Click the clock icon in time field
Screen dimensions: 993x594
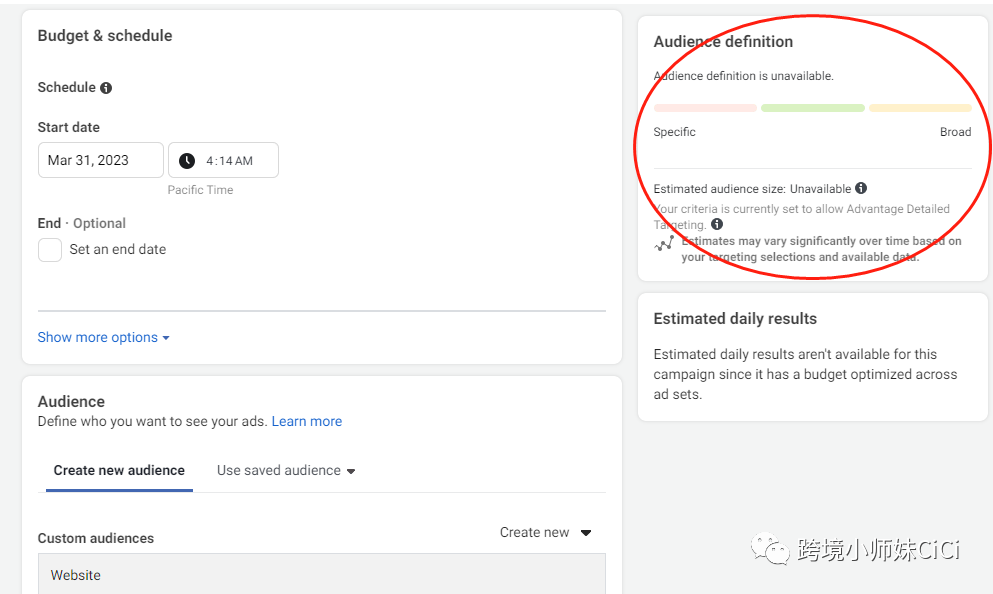187,161
